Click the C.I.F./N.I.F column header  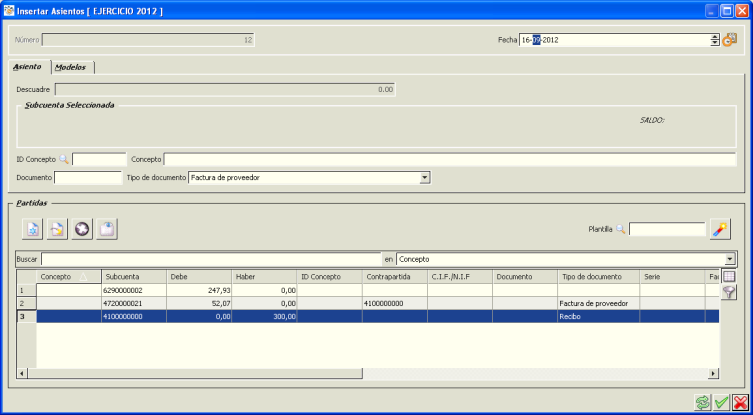[460, 277]
